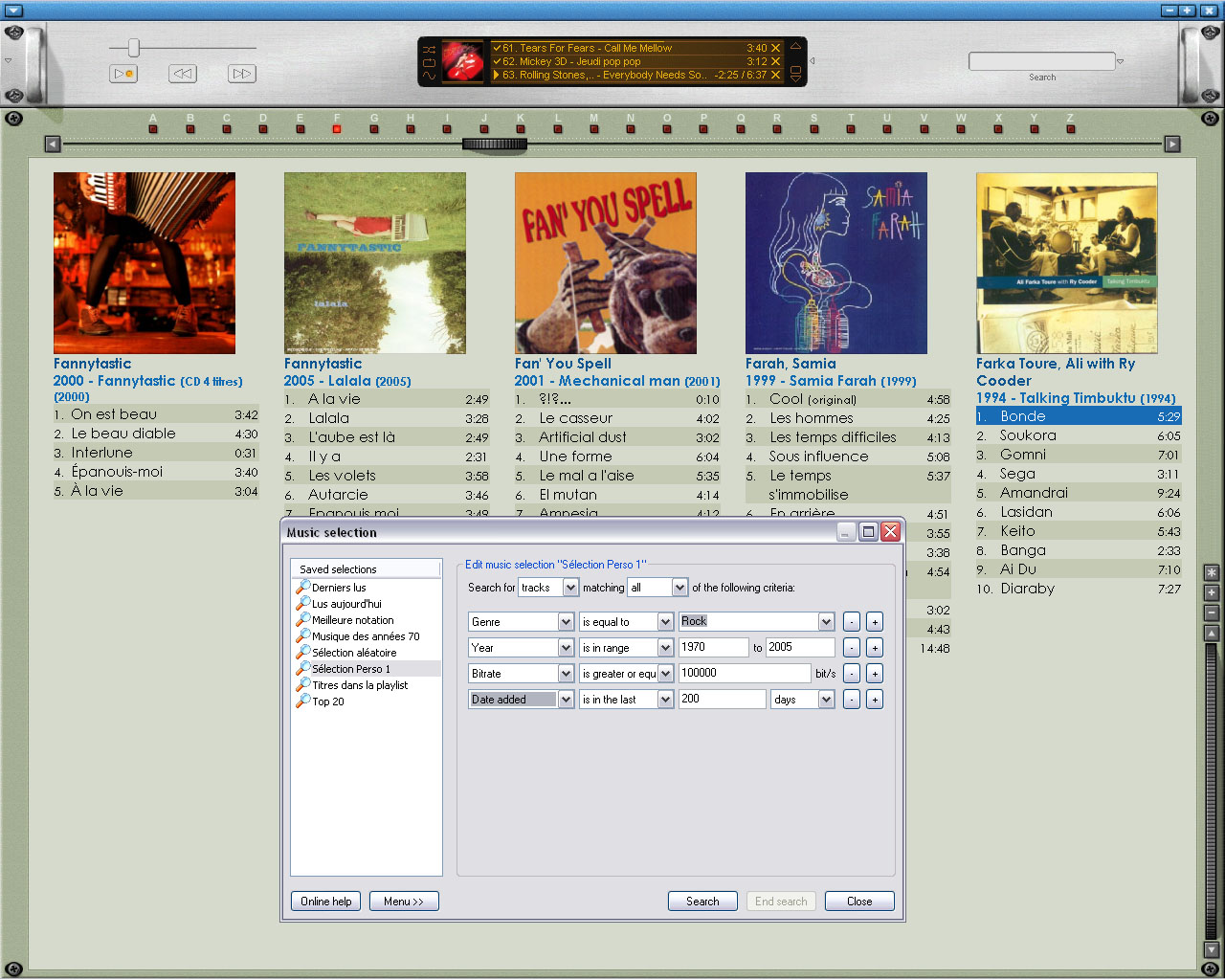Open the Rock genre value dropdown
The image size is (1225, 980).
(x=826, y=622)
